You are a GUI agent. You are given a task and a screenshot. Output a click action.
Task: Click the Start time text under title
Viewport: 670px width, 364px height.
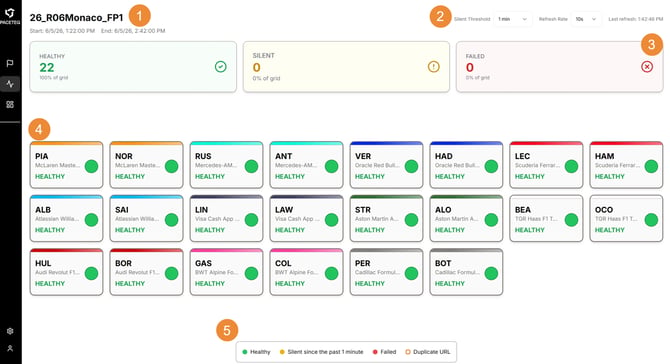[62, 31]
